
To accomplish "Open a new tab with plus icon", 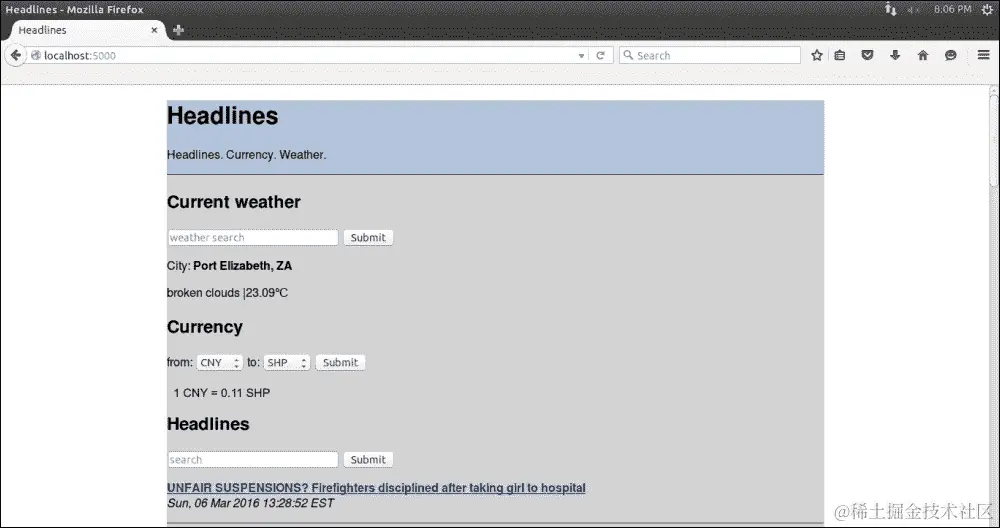I will coord(179,30).
